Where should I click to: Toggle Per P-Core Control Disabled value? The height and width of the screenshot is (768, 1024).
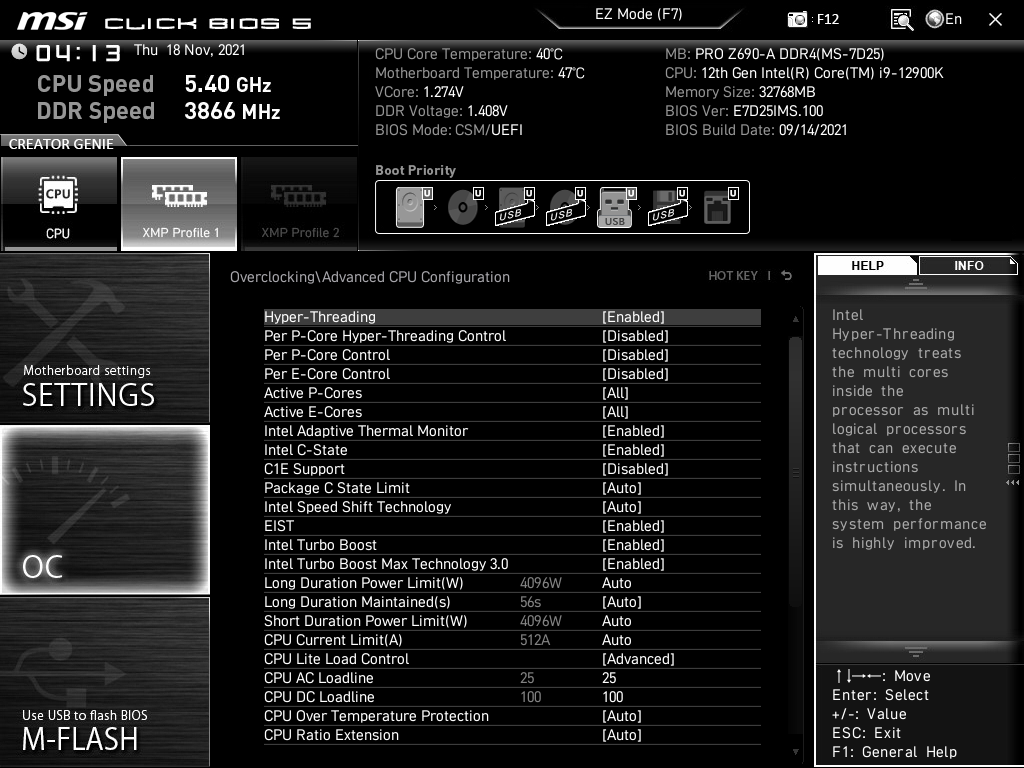click(x=635, y=355)
